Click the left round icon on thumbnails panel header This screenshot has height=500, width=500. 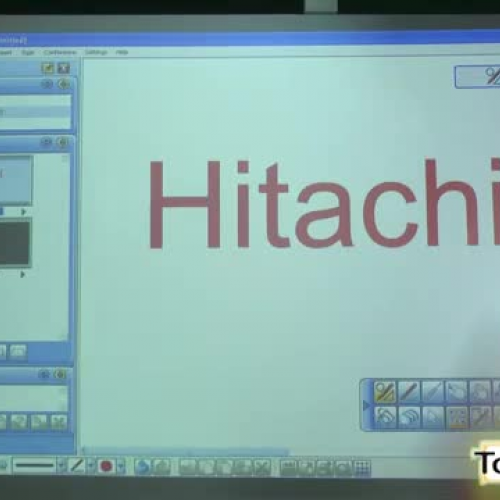point(46,142)
